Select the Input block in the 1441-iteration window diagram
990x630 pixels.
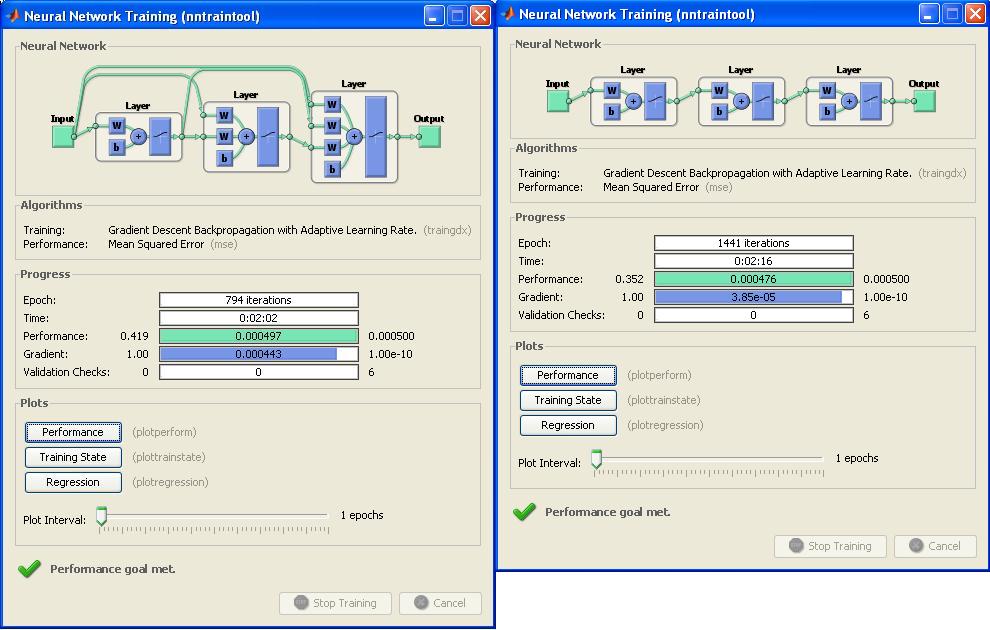pyautogui.click(x=558, y=101)
